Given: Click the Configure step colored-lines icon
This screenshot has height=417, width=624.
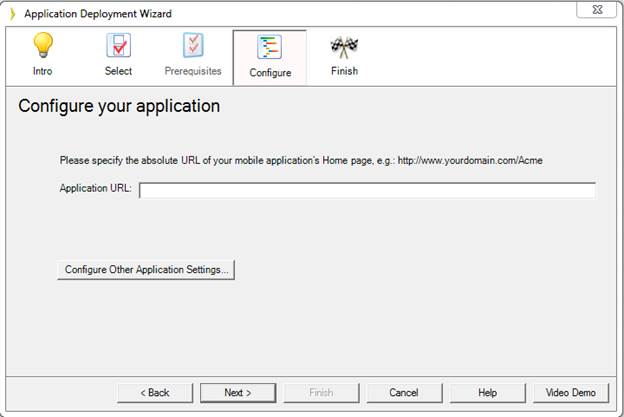Looking at the screenshot, I should (x=270, y=47).
